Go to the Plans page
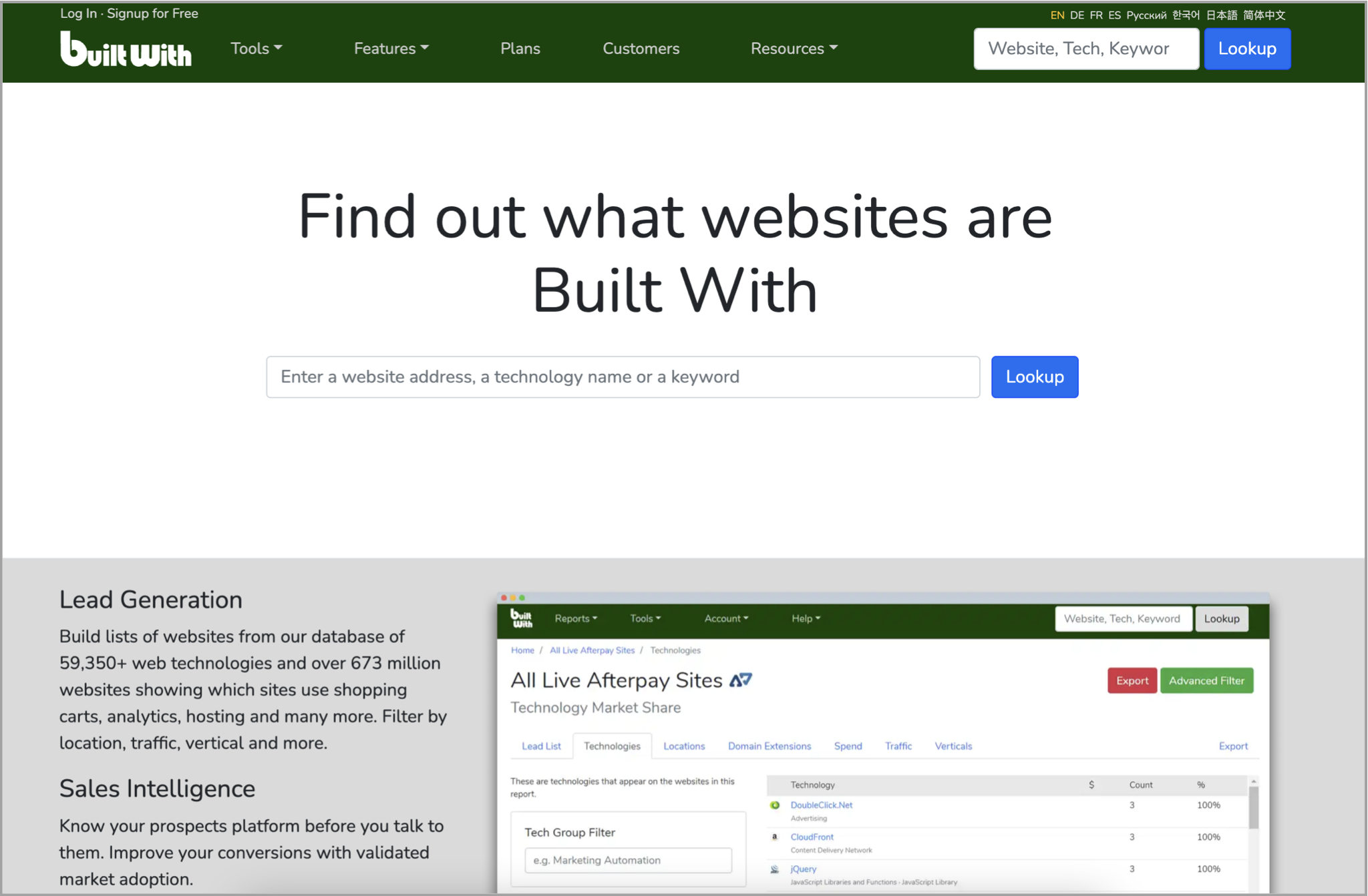The image size is (1368, 896). coord(520,49)
